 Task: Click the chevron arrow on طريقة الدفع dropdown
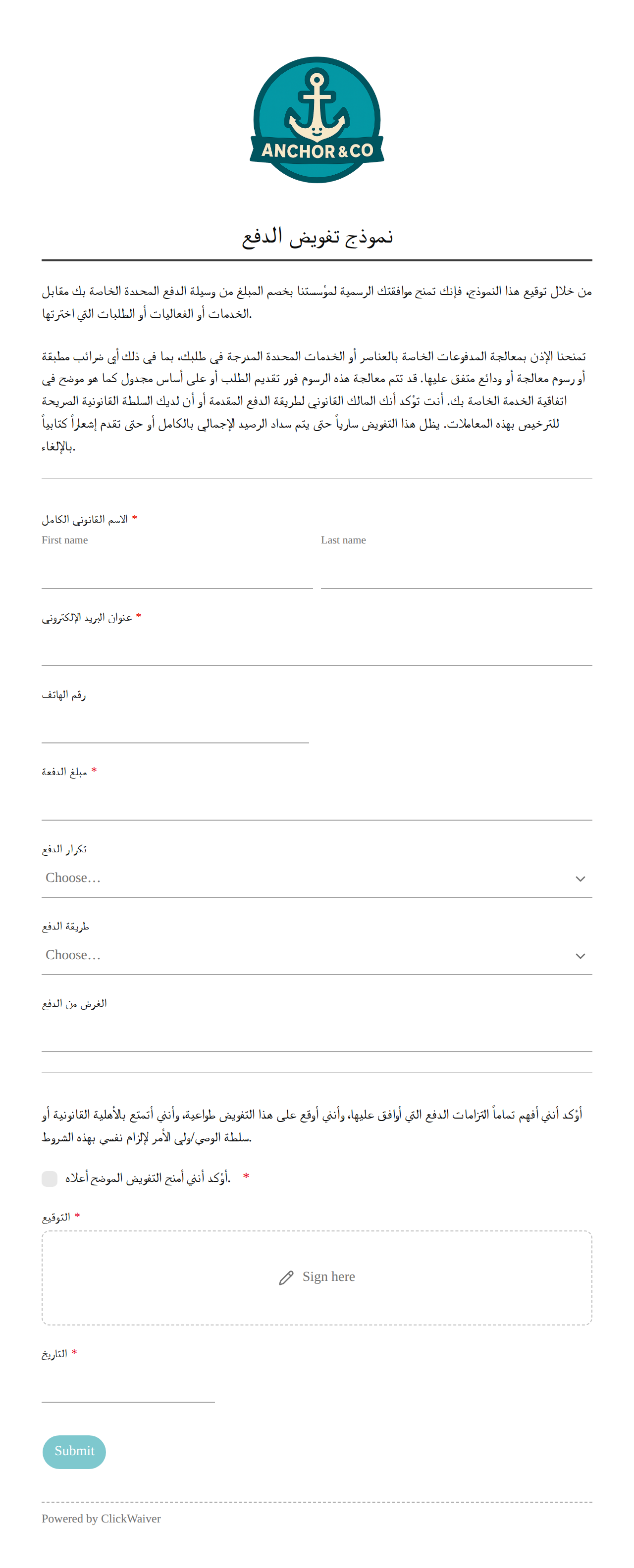point(580,956)
